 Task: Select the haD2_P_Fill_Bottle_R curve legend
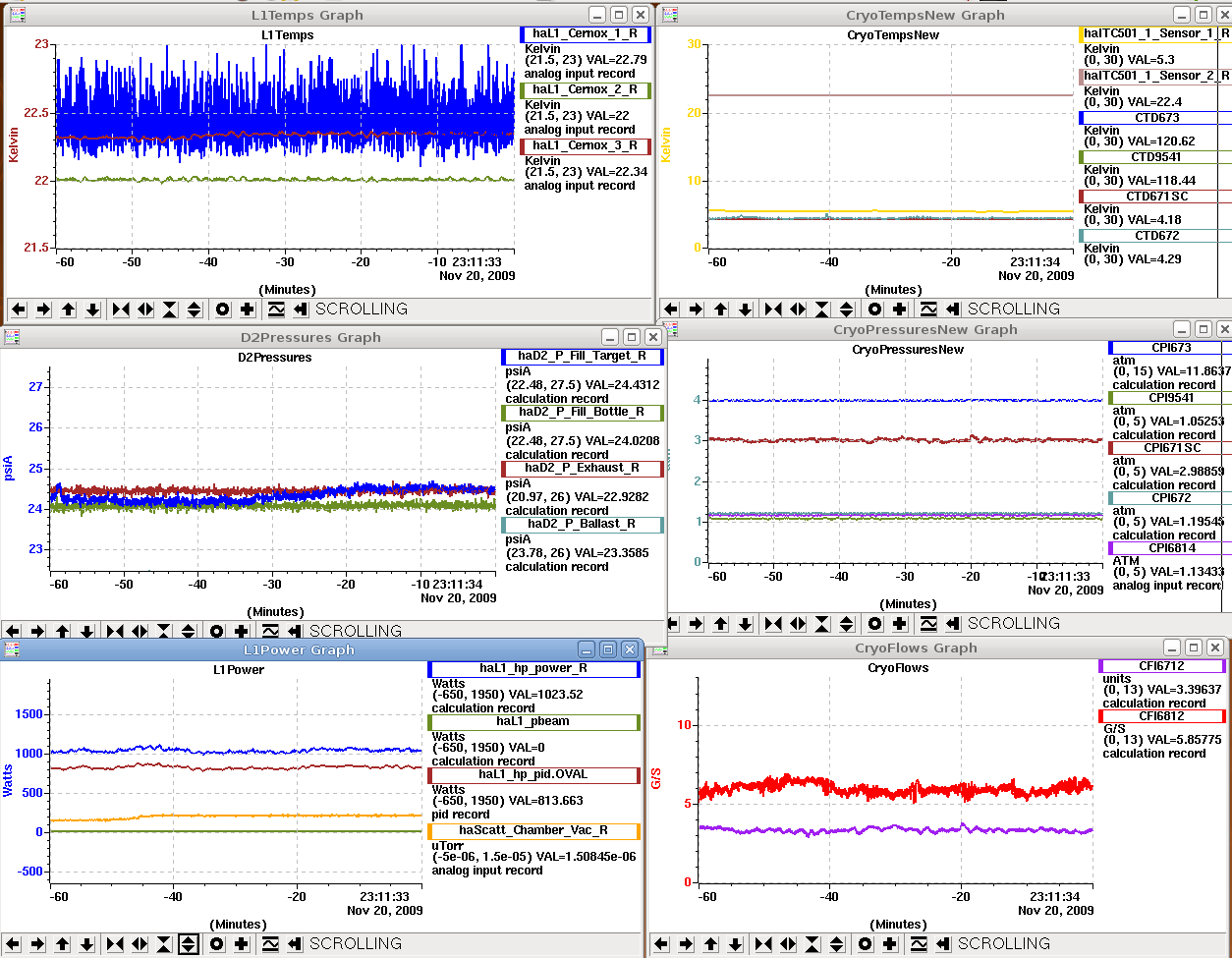tap(583, 412)
